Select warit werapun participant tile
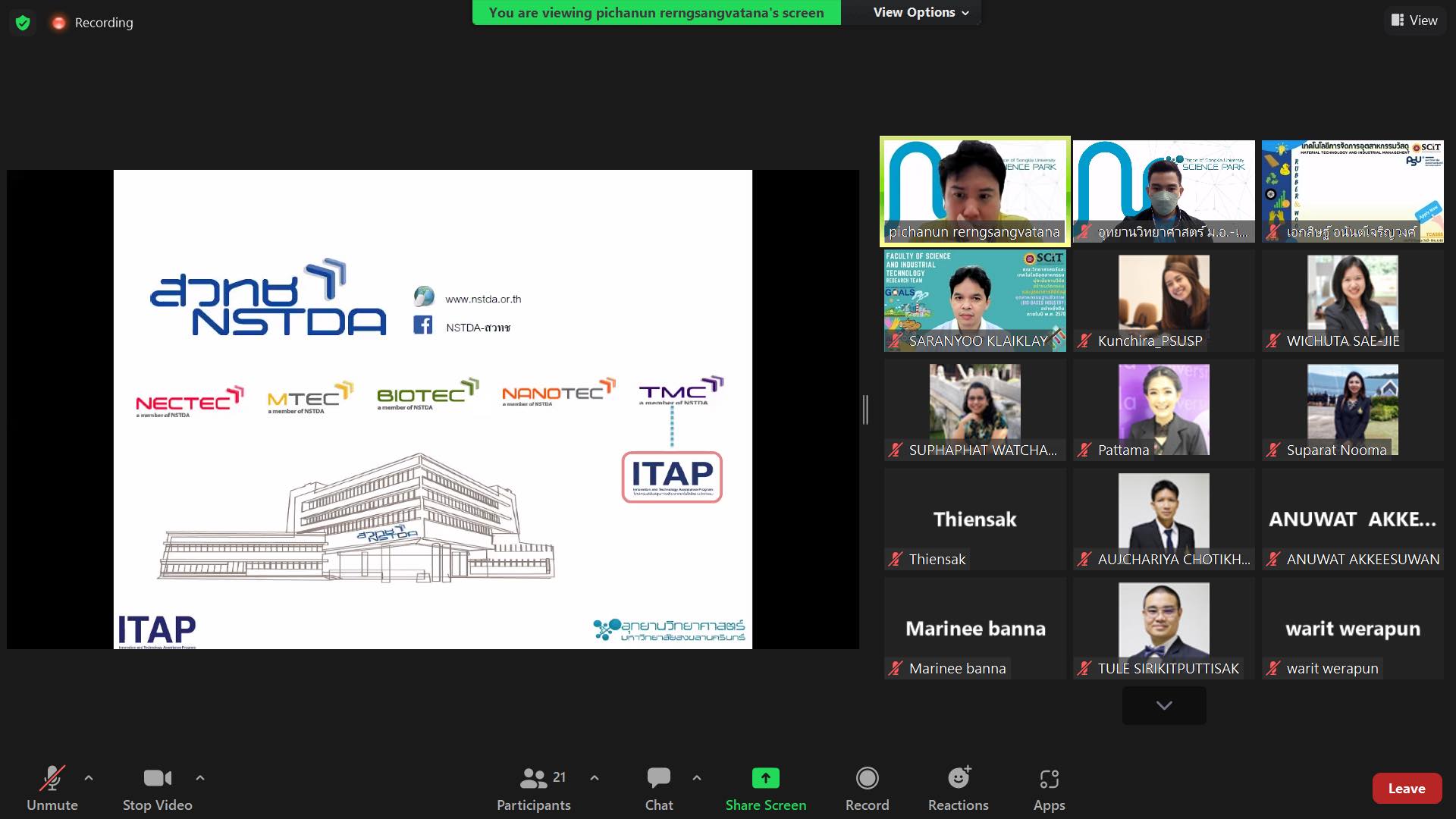1456x819 pixels. [x=1353, y=628]
